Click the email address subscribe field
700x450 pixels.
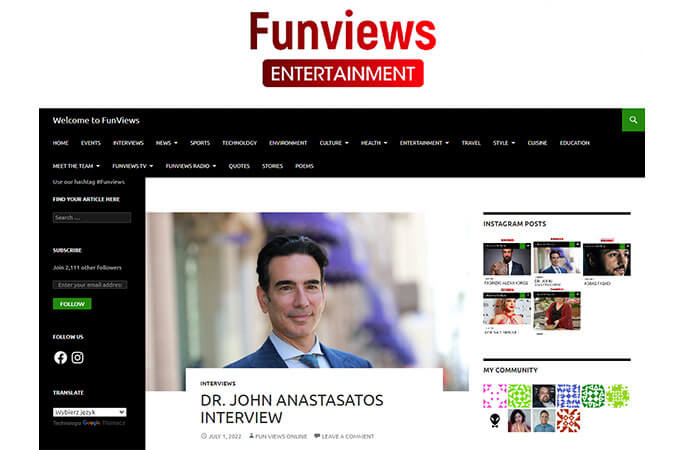90,285
